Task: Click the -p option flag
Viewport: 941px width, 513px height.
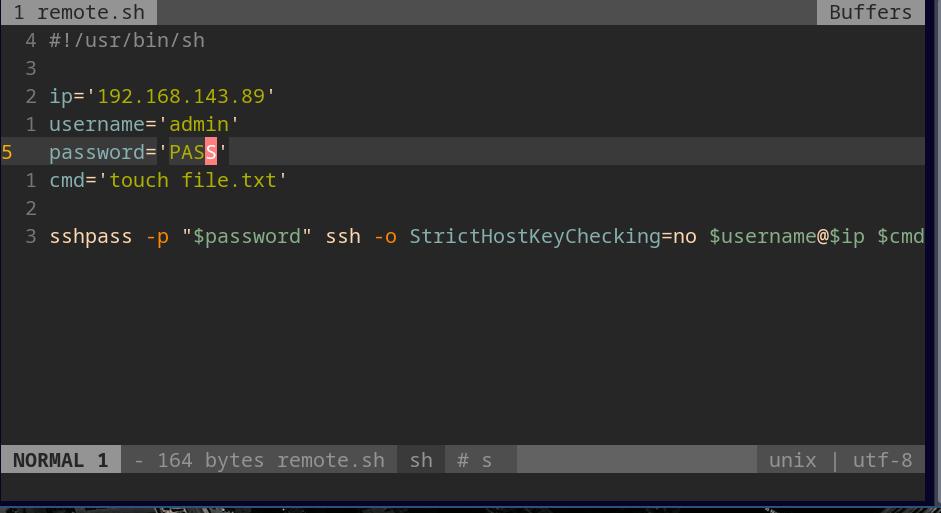Action: click(157, 236)
